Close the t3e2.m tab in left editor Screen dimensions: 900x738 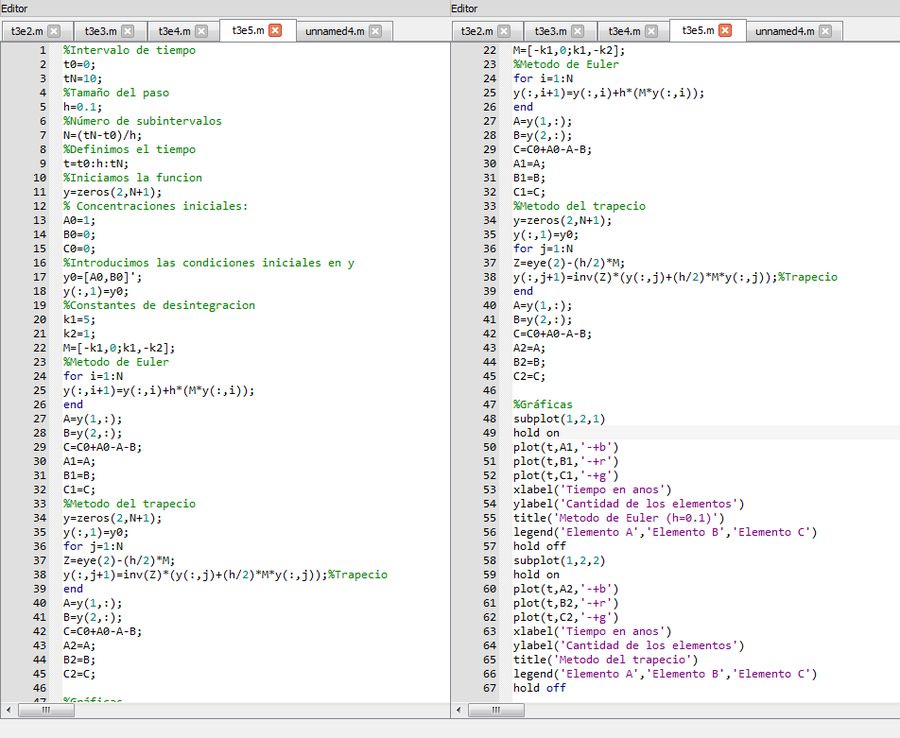pyautogui.click(x=54, y=31)
